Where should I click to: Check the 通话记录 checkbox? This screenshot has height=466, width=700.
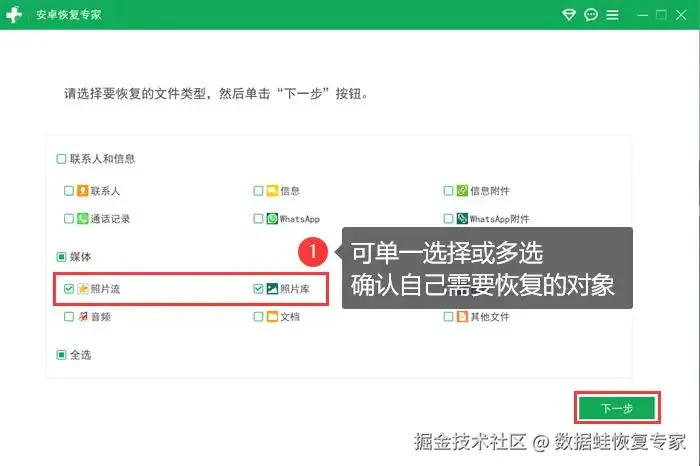(x=69, y=219)
